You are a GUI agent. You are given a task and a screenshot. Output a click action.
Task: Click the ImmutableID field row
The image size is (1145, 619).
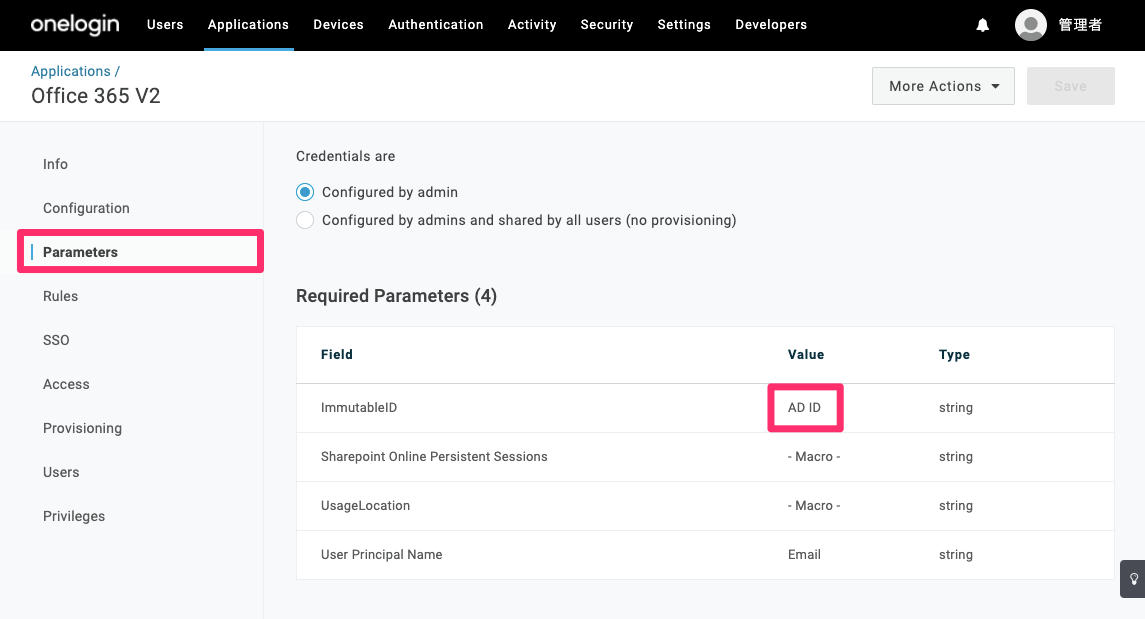(705, 408)
